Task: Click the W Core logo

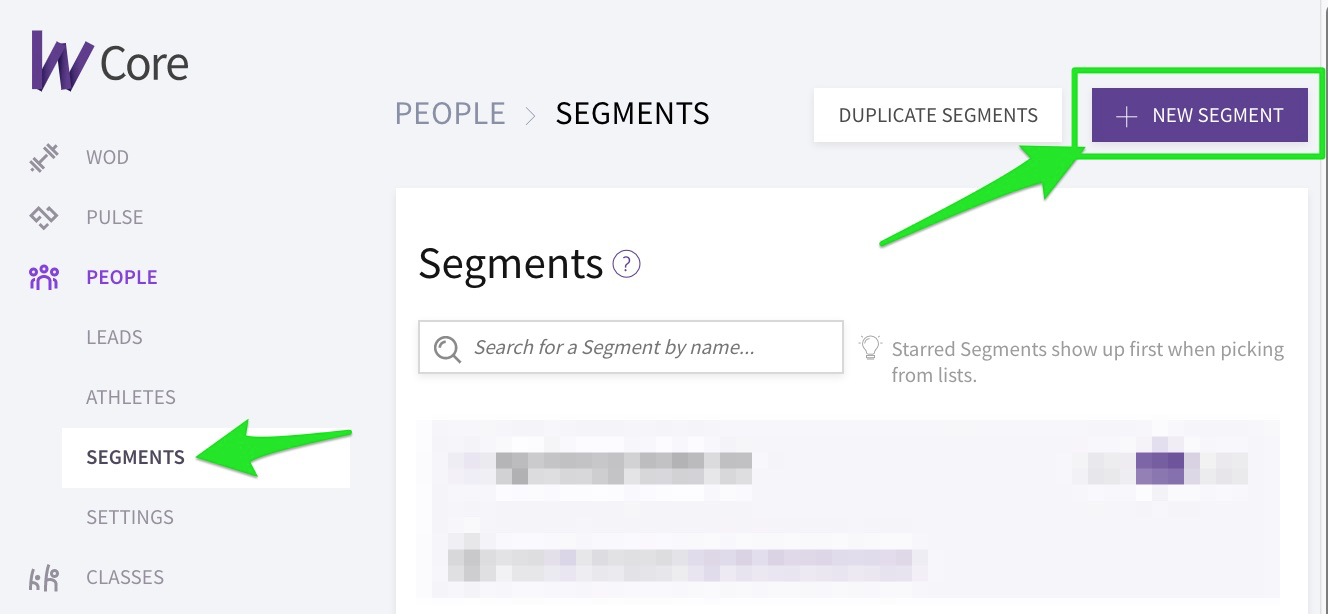Action: pos(109,61)
